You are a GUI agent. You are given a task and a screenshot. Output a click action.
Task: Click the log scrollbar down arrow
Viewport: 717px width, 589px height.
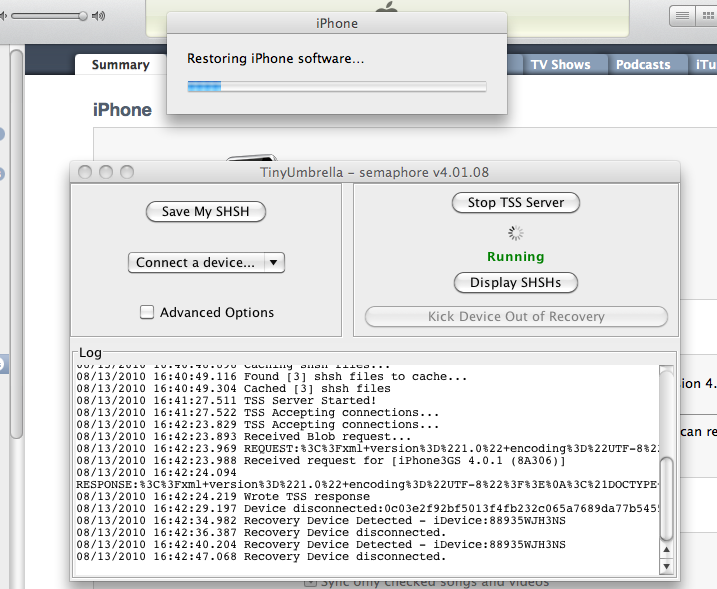tap(666, 567)
